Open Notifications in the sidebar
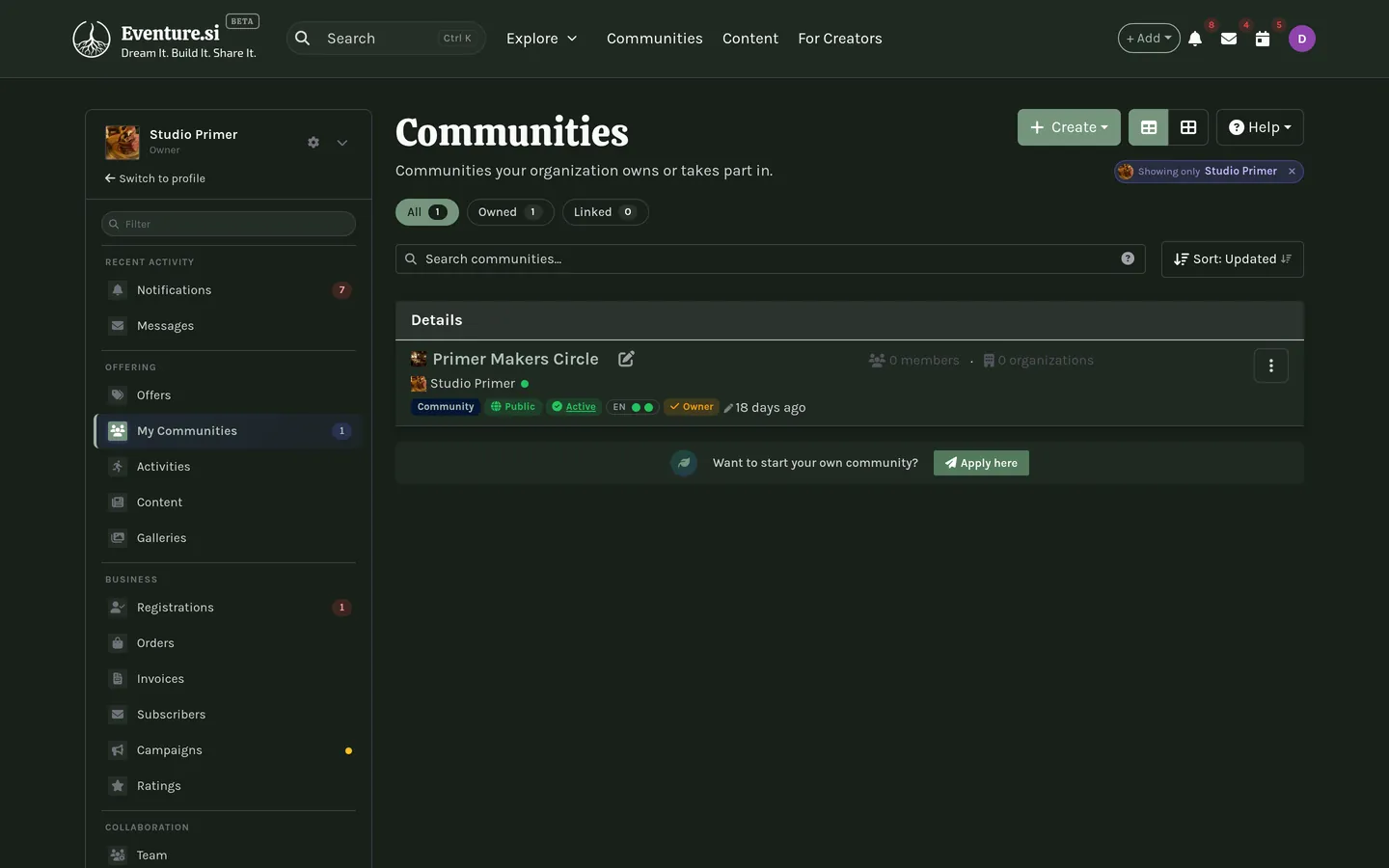Image resolution: width=1389 pixels, height=868 pixels. pyautogui.click(x=229, y=290)
